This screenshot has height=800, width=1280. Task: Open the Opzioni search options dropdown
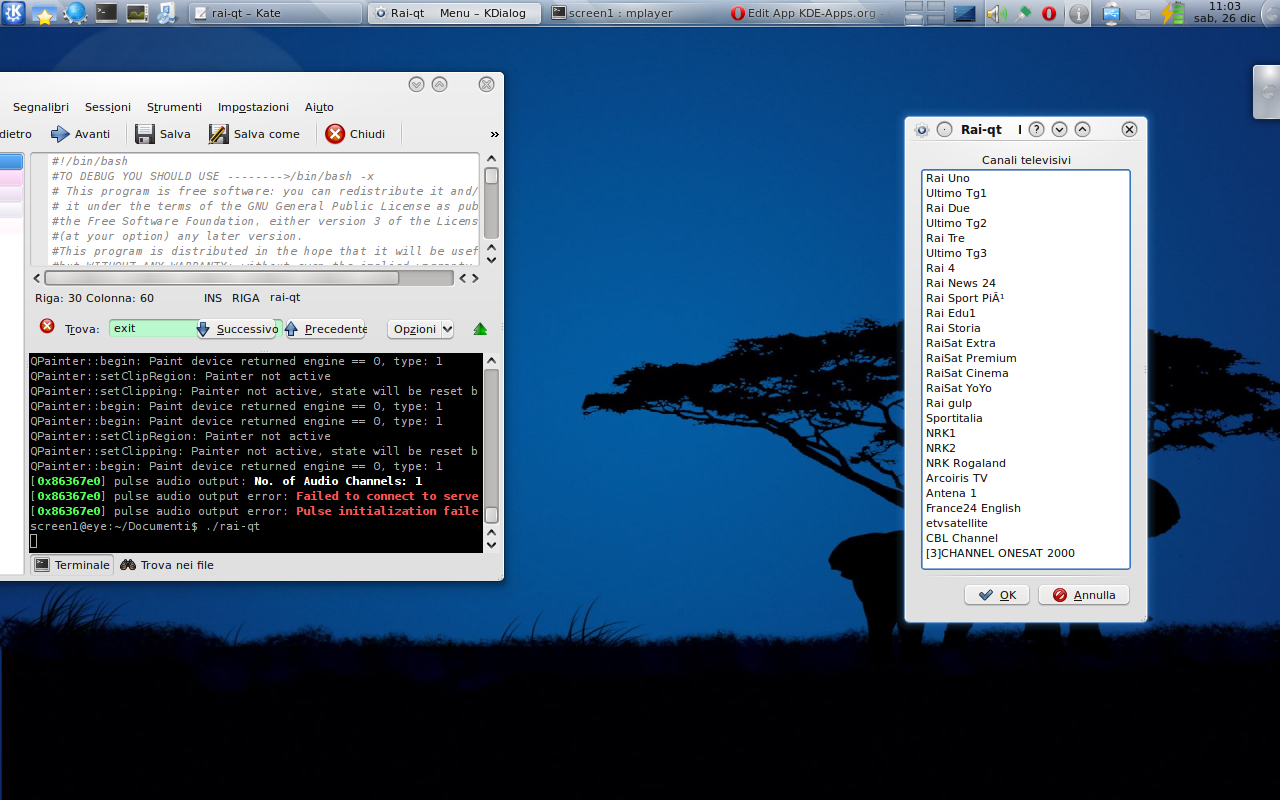[420, 329]
